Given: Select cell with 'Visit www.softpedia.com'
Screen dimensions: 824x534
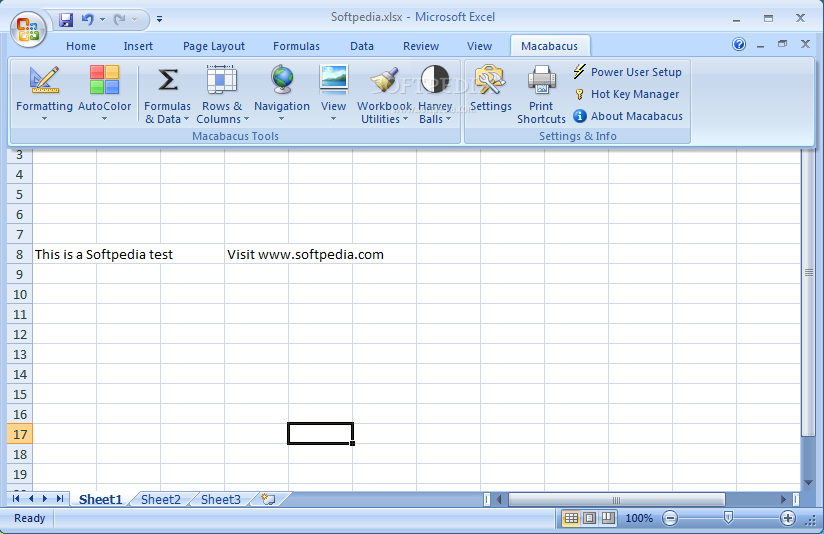Looking at the screenshot, I should (x=256, y=254).
